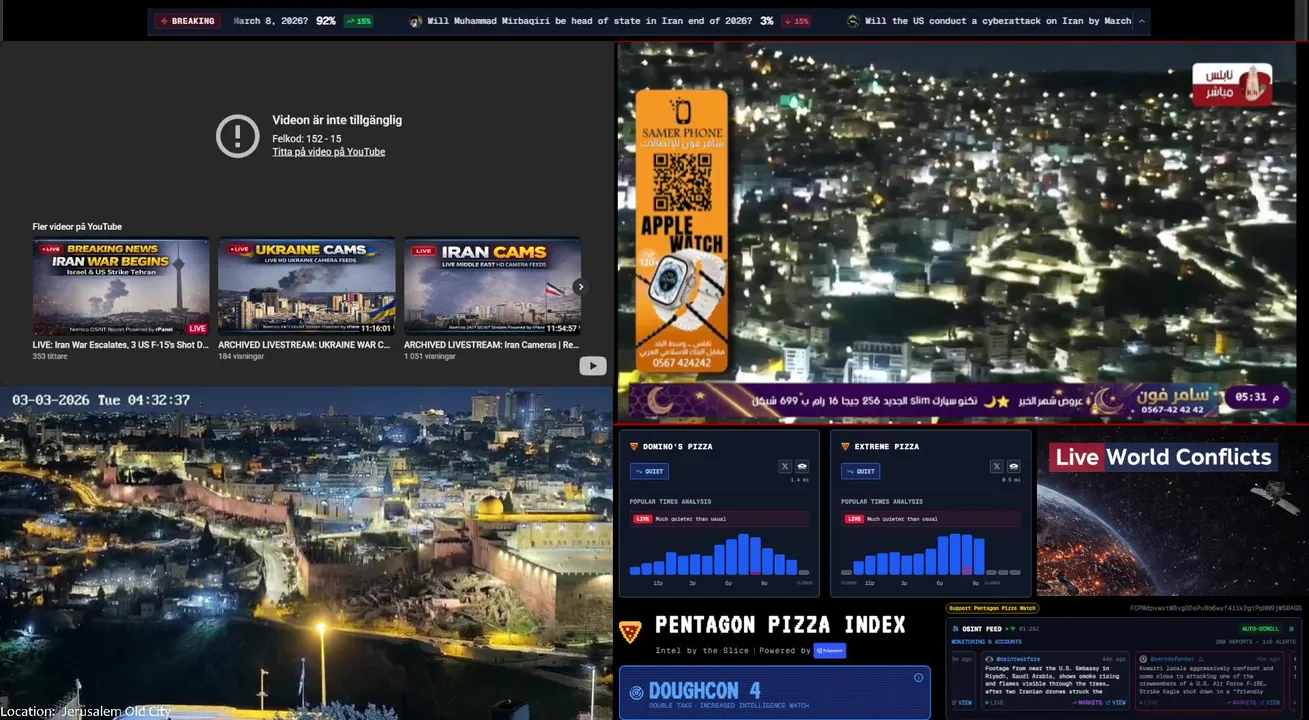Click the wallet address text above the feed
1309x720 pixels.
1216,608
